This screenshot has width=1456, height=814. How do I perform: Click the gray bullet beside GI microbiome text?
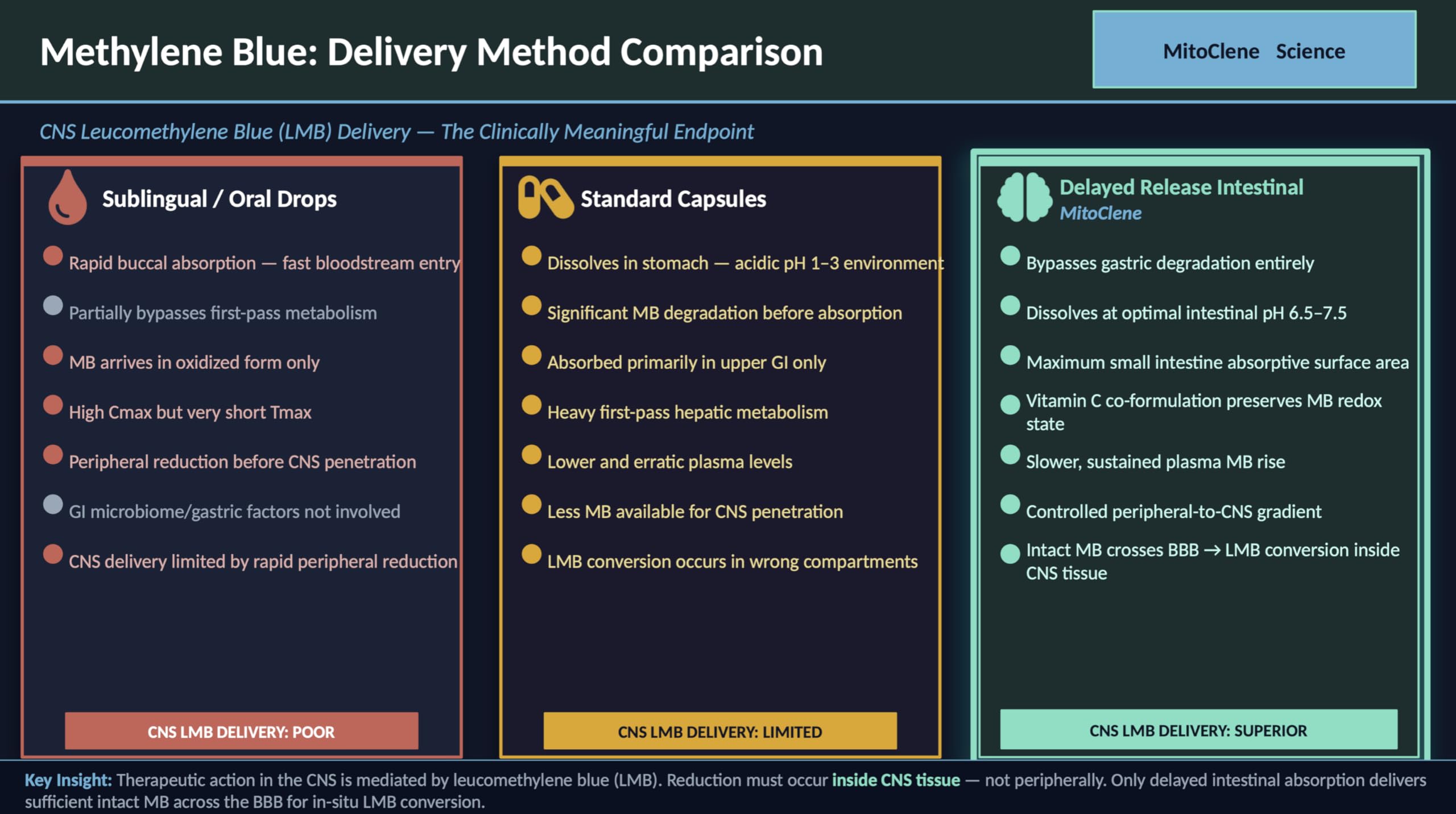[53, 504]
